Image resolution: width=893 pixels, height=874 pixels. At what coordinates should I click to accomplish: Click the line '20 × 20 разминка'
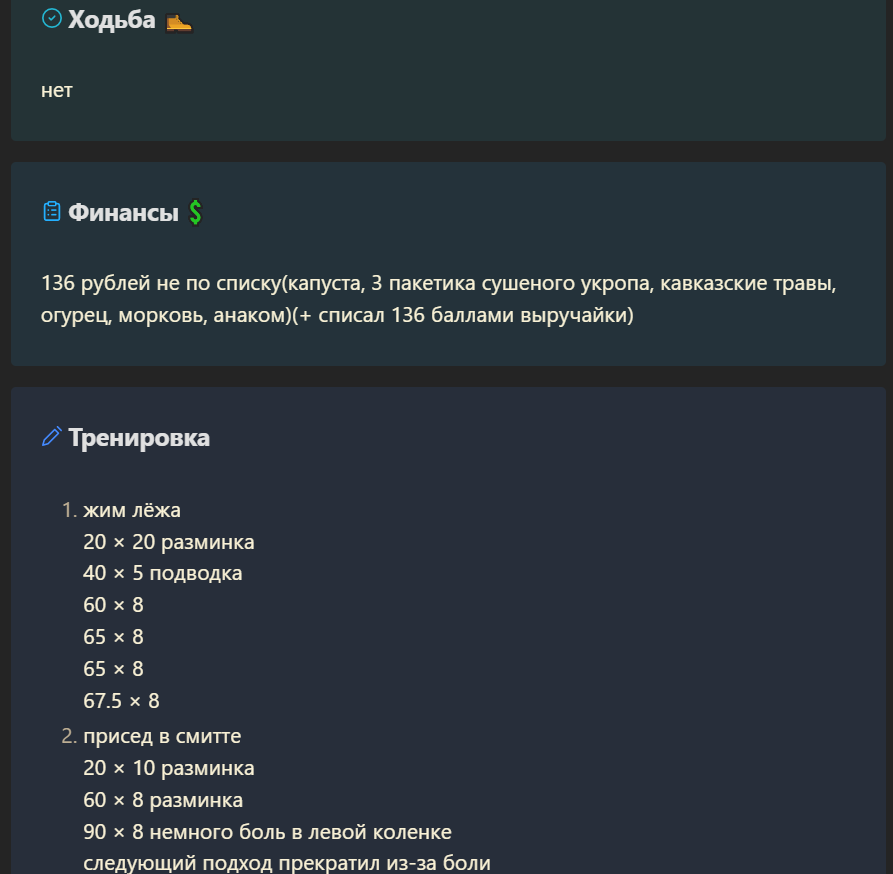[169, 542]
